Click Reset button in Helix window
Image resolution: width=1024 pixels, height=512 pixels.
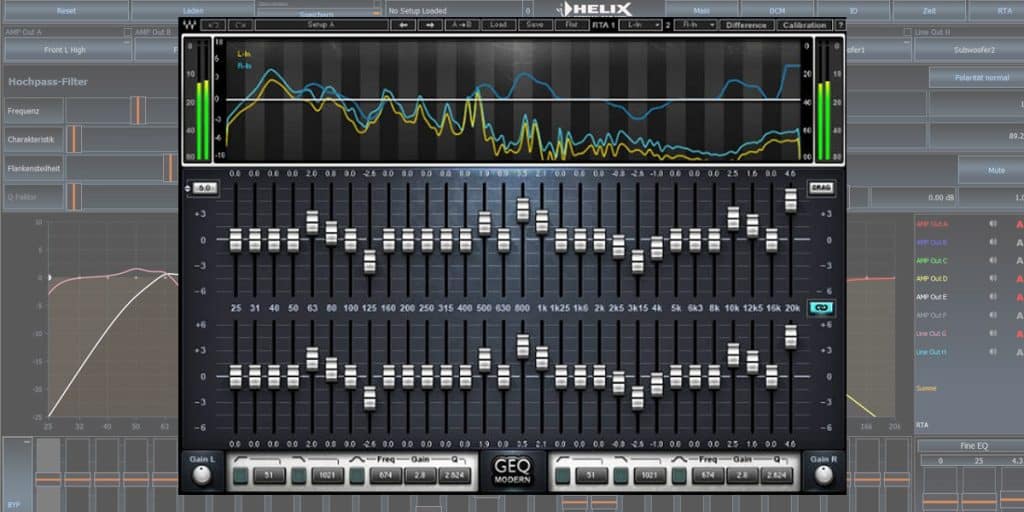[x=65, y=10]
